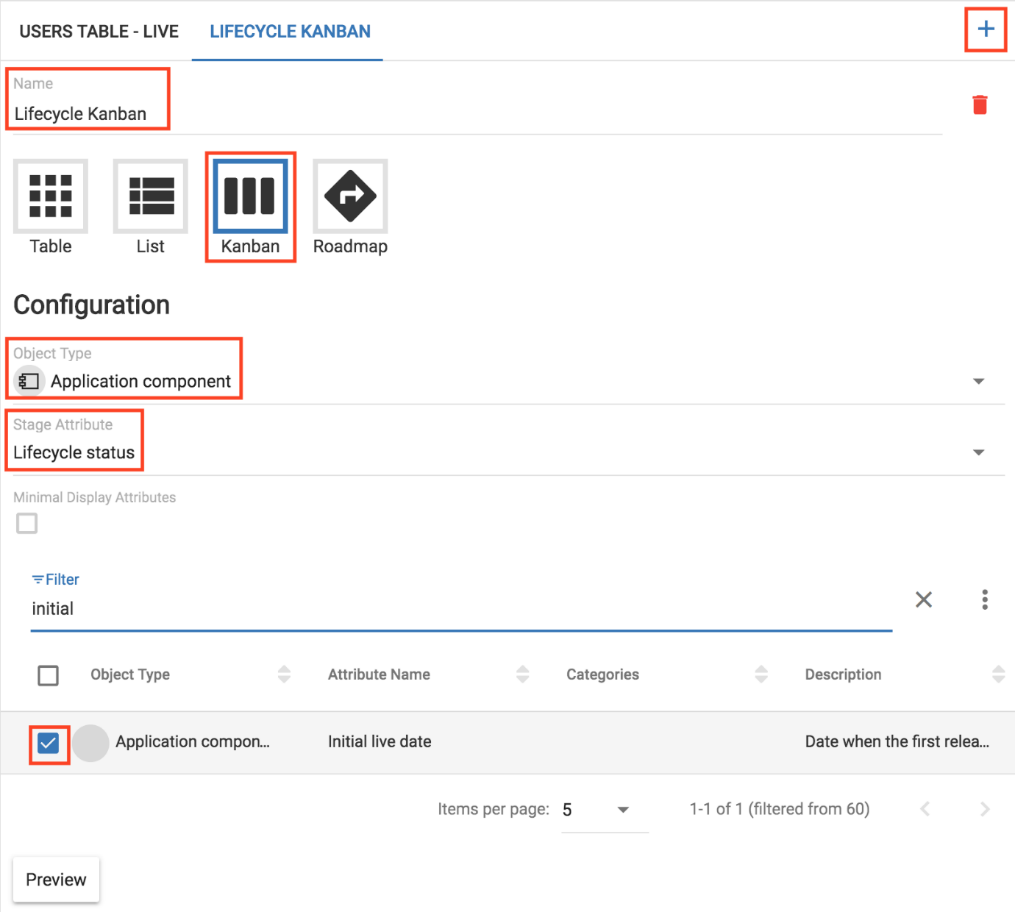Open the filter's three-dot options menu

985,599
